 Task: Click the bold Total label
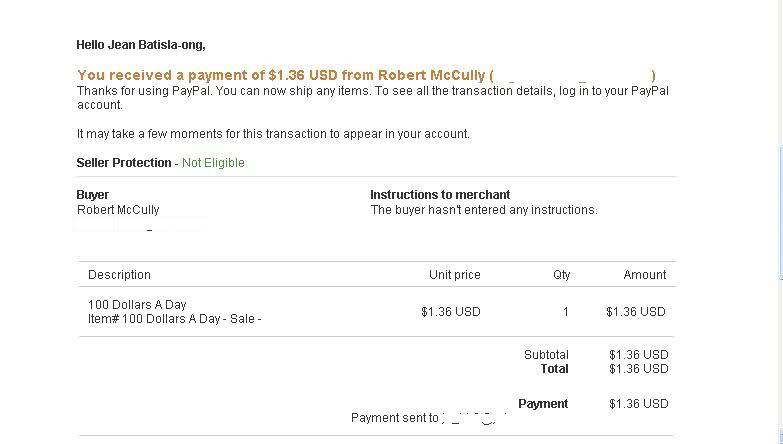pyautogui.click(x=554, y=369)
